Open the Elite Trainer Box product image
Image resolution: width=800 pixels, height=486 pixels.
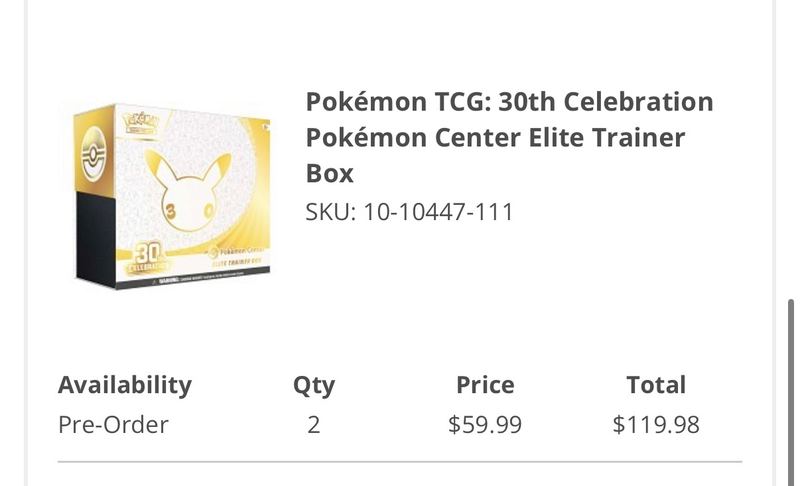[x=172, y=196]
